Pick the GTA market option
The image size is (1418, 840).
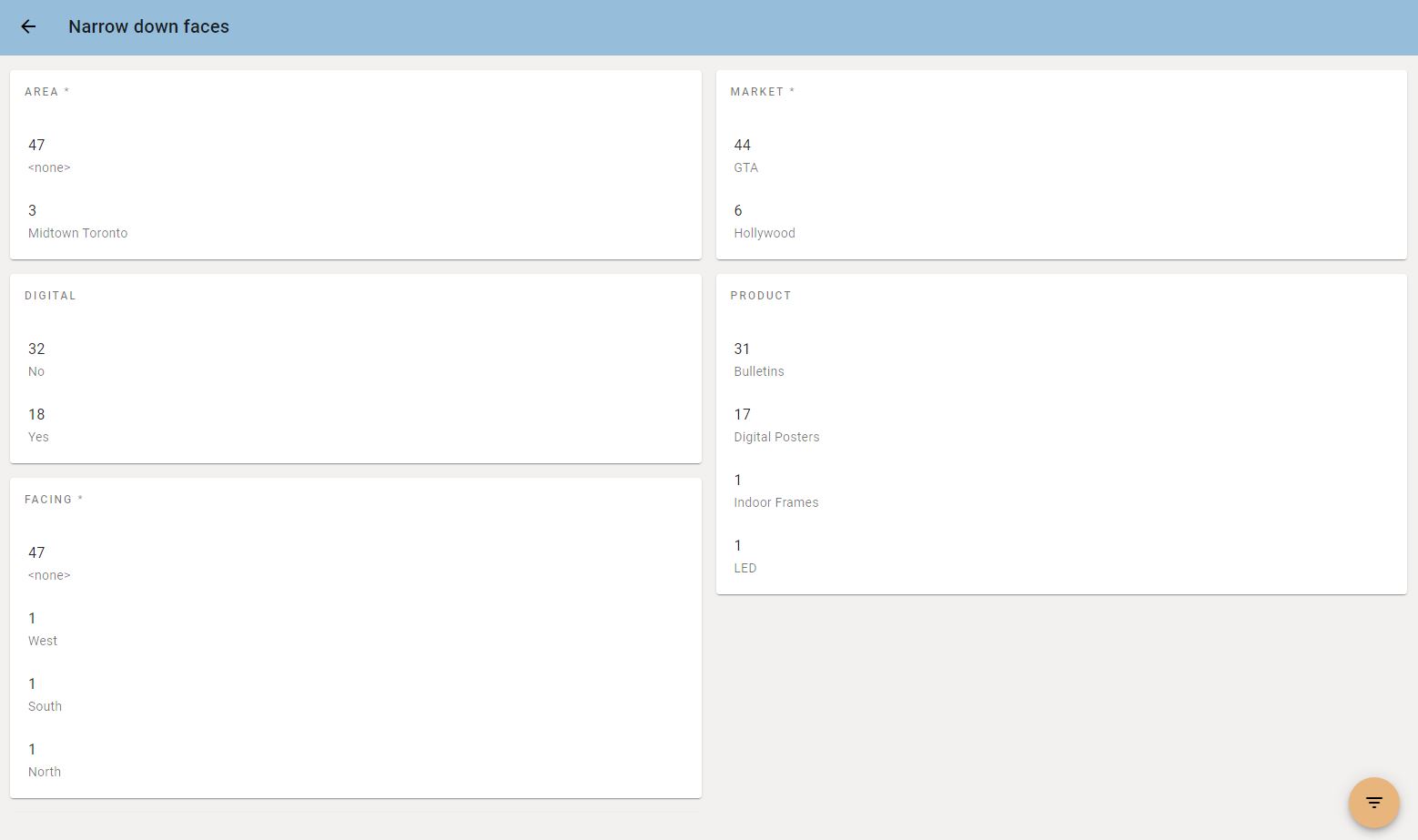(1061, 156)
